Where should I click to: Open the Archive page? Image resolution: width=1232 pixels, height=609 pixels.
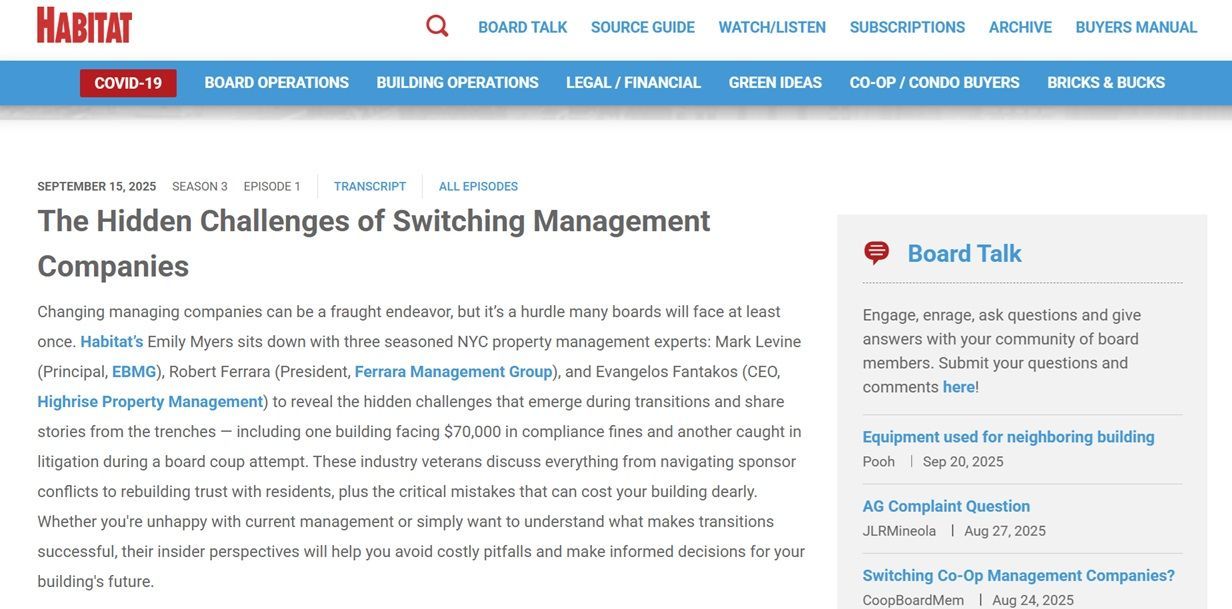click(x=1020, y=27)
